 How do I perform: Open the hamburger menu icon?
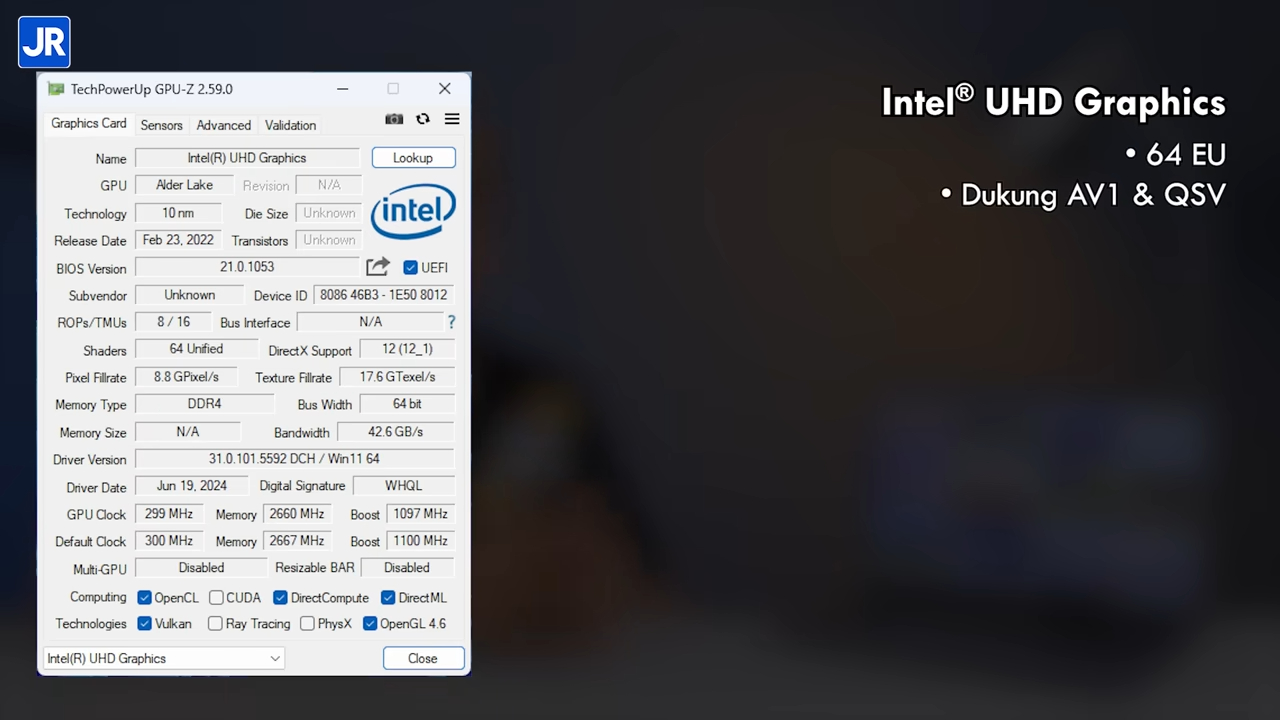pyautogui.click(x=452, y=119)
